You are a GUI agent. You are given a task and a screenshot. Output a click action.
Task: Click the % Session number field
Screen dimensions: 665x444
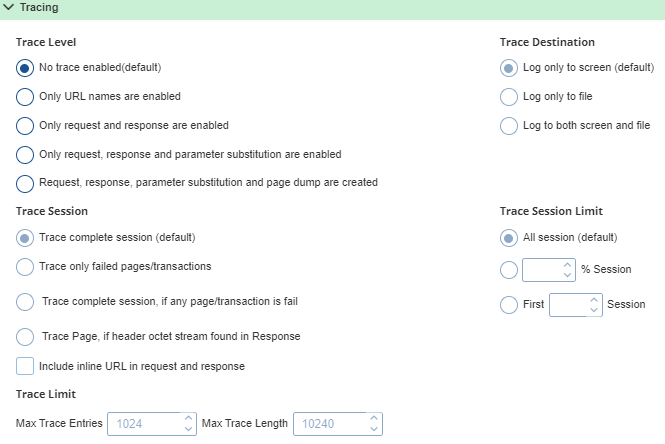click(541, 270)
